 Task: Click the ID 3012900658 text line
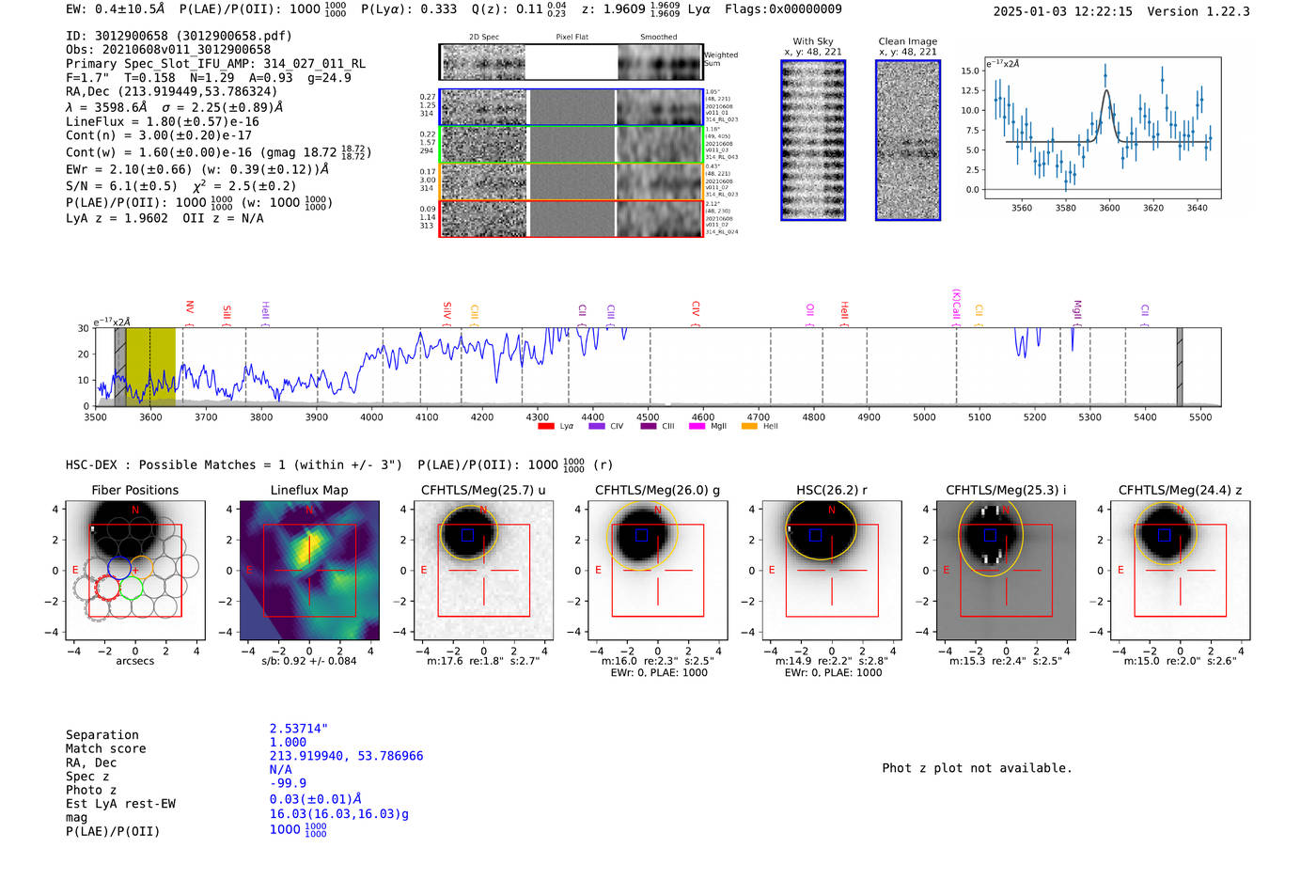pyautogui.click(x=179, y=36)
